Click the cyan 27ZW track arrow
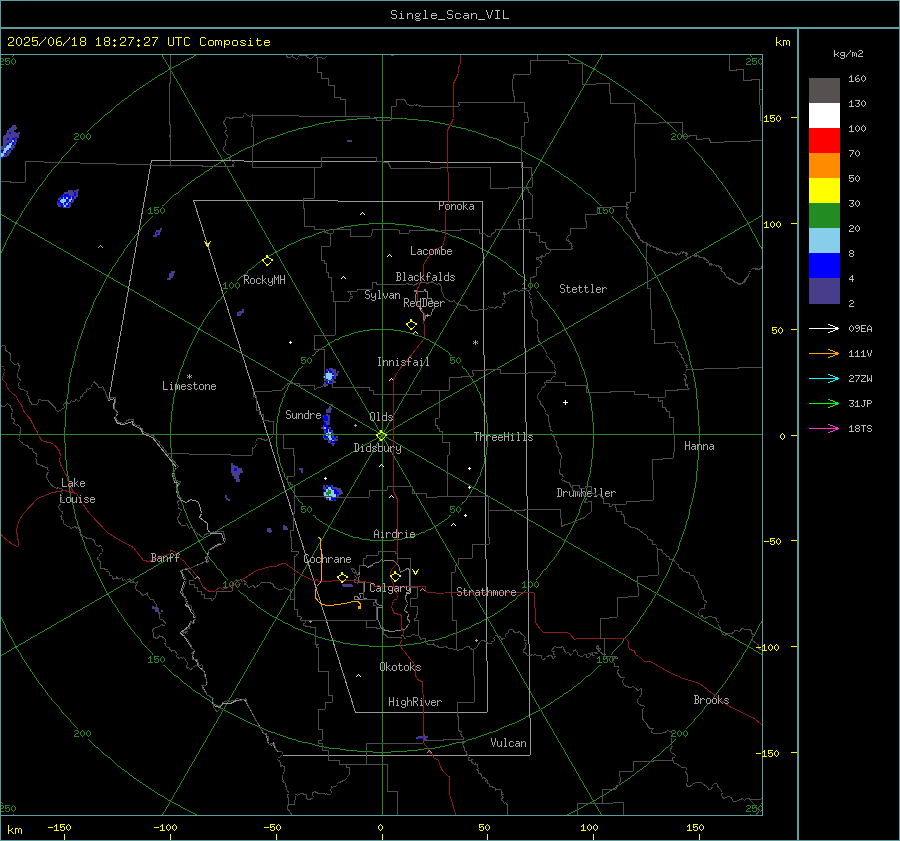This screenshot has height=841, width=900. 824,378
